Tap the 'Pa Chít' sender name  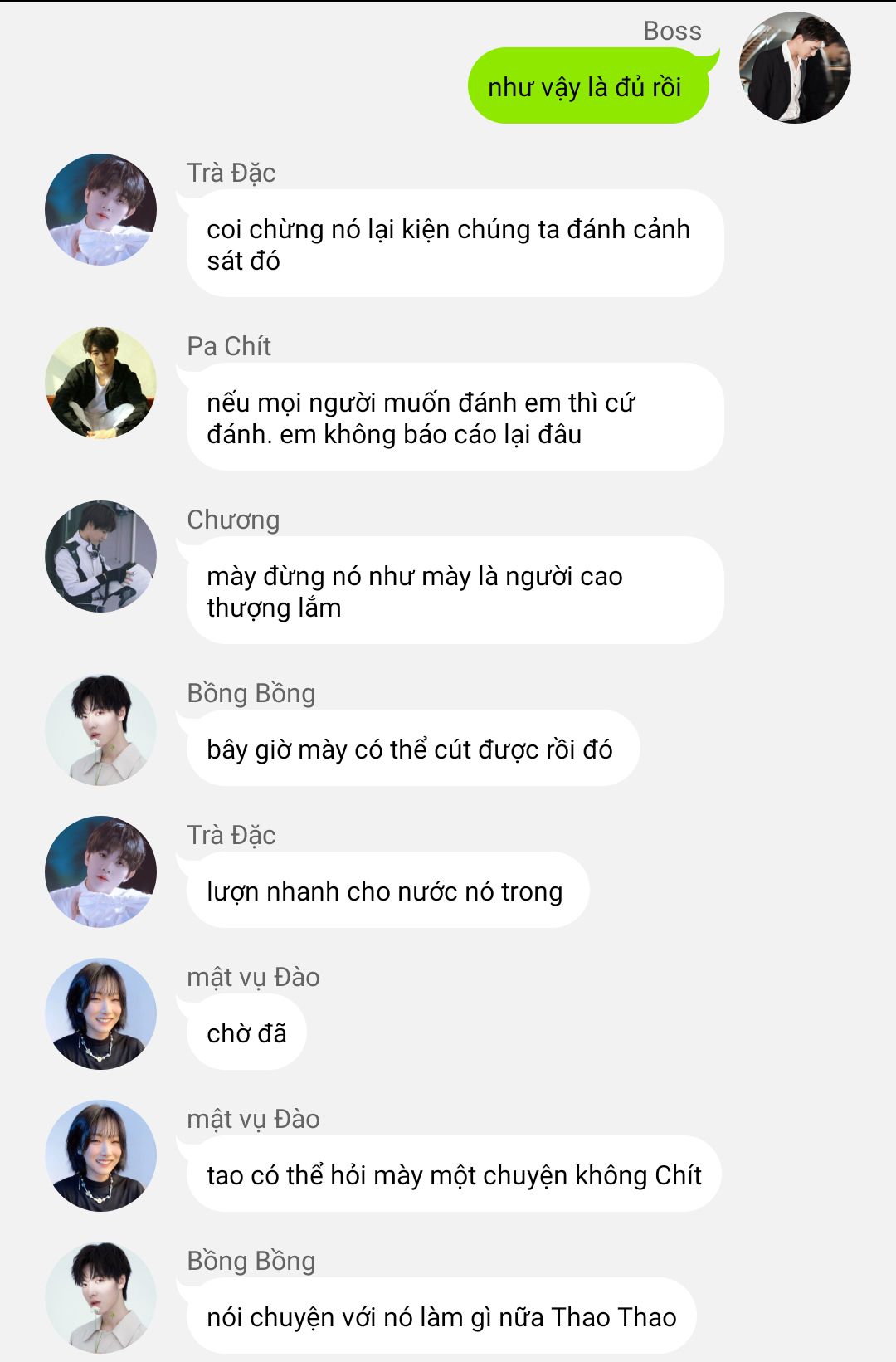(229, 345)
